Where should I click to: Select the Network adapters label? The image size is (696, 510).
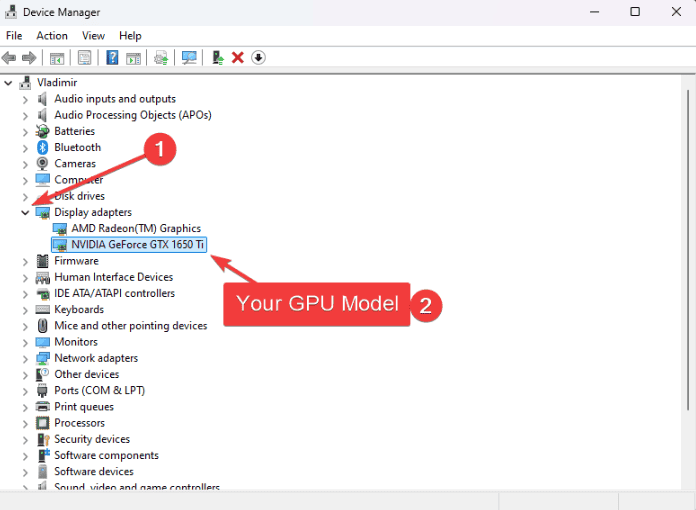(96, 358)
